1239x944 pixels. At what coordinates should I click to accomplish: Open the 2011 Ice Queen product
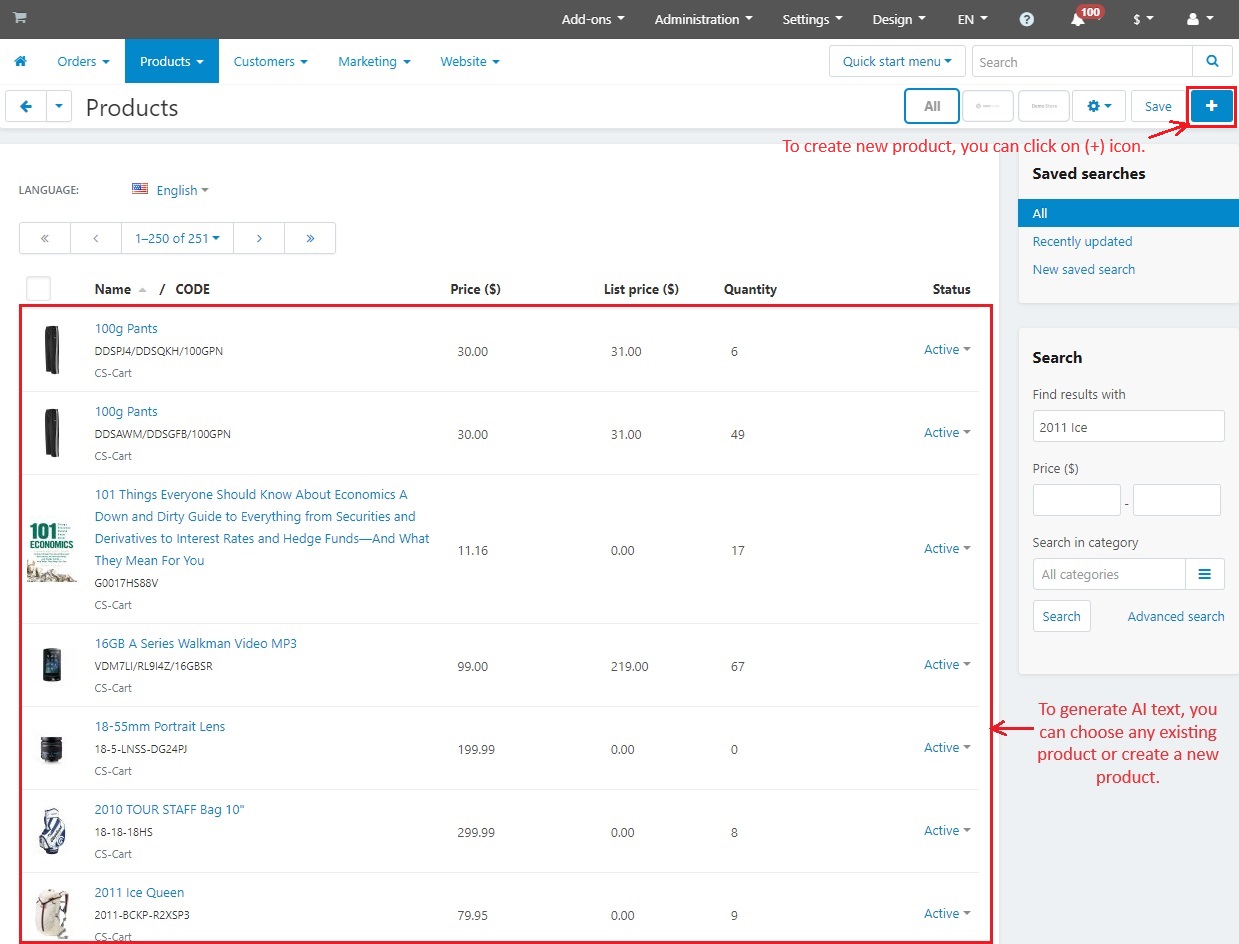[x=140, y=892]
